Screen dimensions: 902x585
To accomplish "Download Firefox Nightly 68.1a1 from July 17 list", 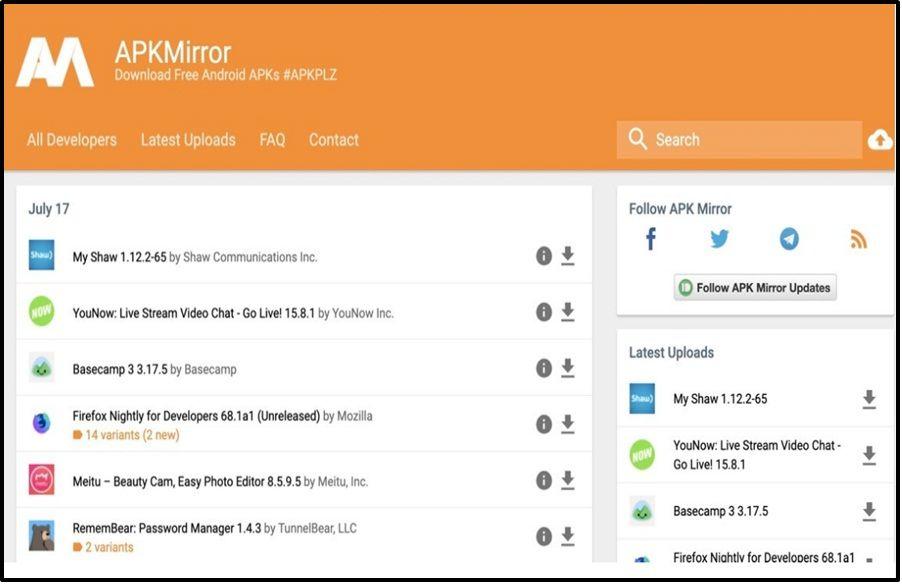I will tap(568, 424).
